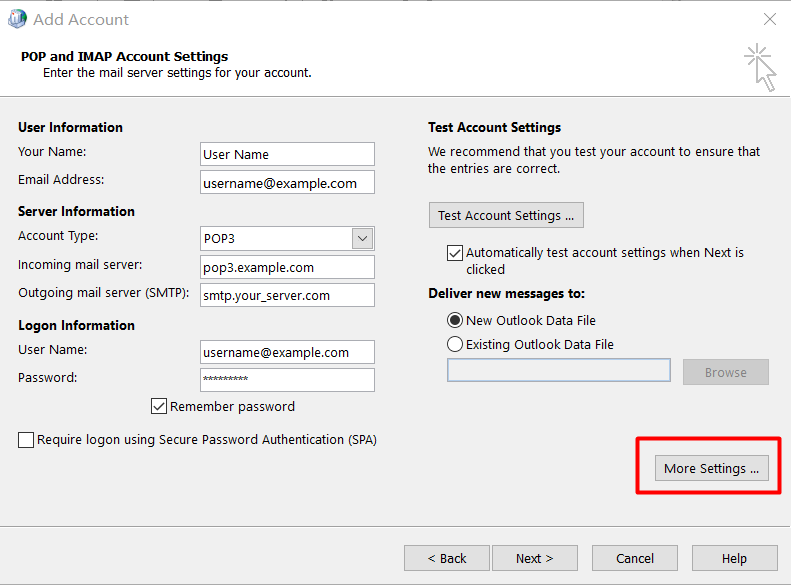Edit the Incoming mail server field
The width and height of the screenshot is (791, 585).
(x=287, y=268)
